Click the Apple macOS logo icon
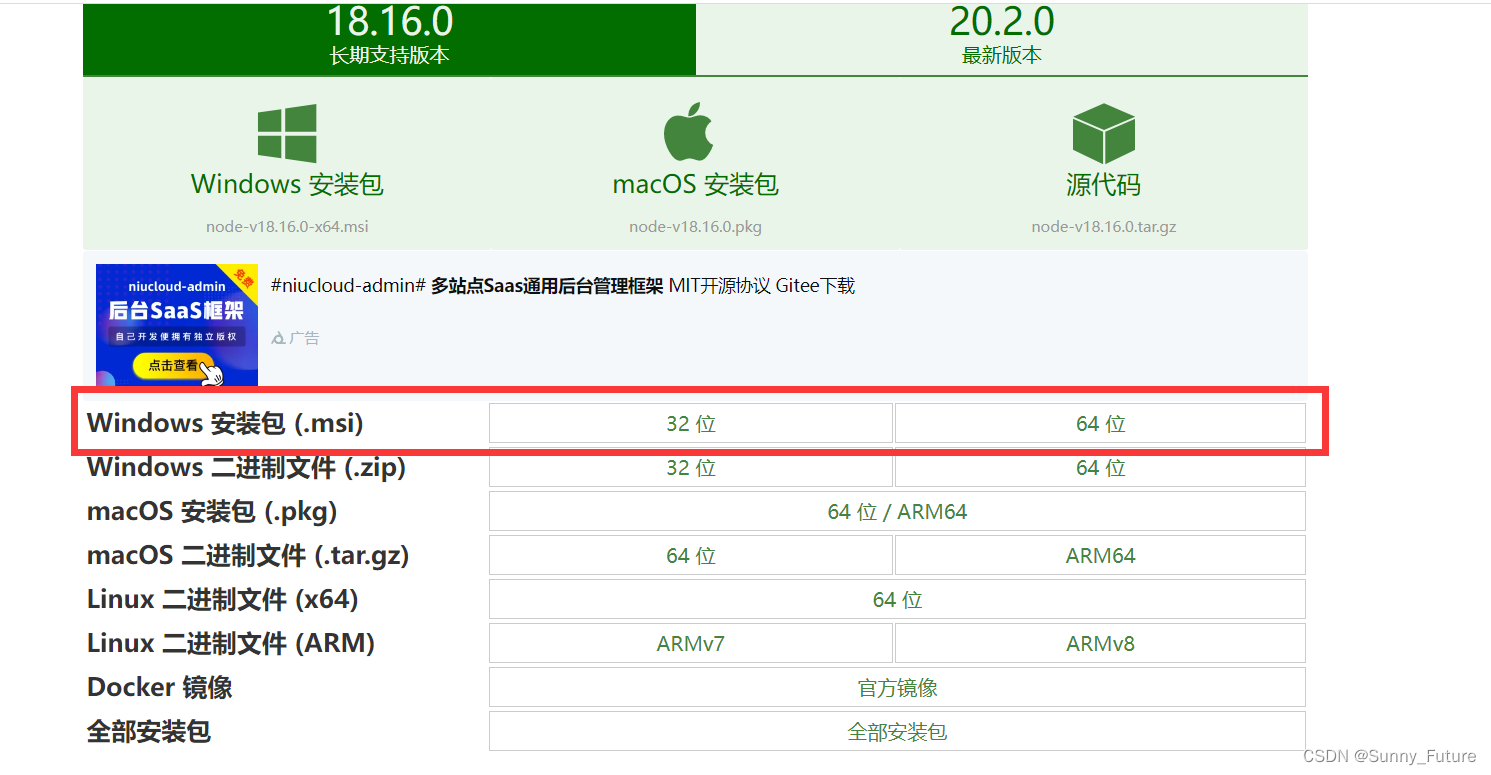 pyautogui.click(x=689, y=131)
